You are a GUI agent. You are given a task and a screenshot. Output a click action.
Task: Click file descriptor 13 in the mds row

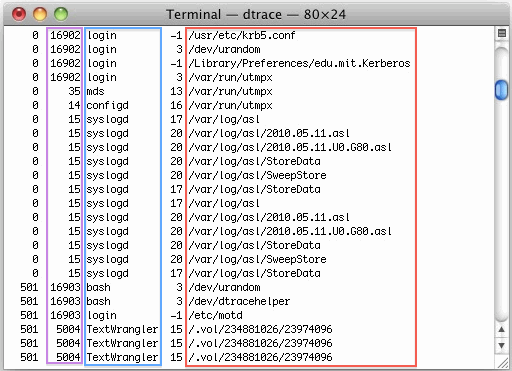pyautogui.click(x=176, y=91)
